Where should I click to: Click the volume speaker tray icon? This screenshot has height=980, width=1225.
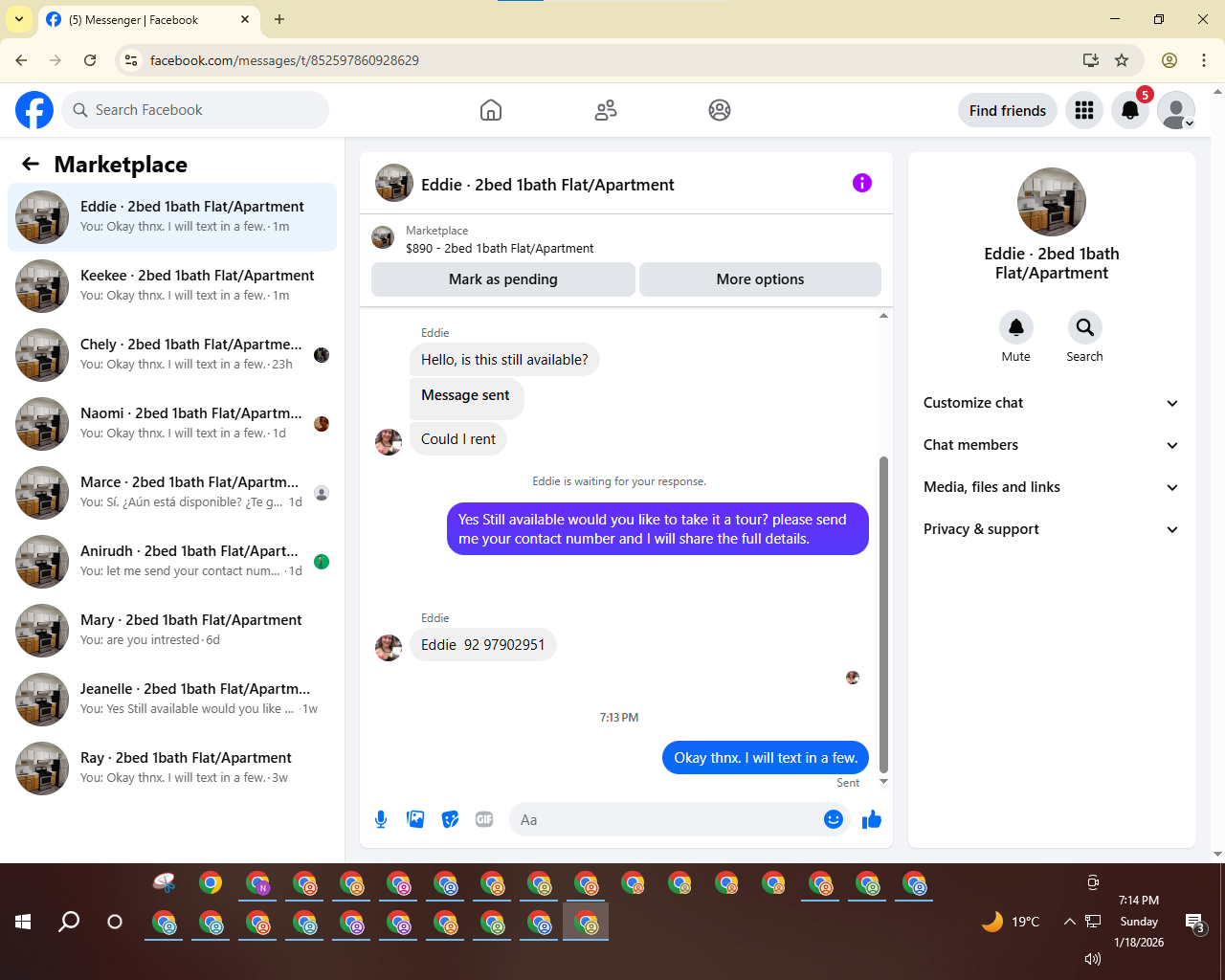pyautogui.click(x=1092, y=958)
